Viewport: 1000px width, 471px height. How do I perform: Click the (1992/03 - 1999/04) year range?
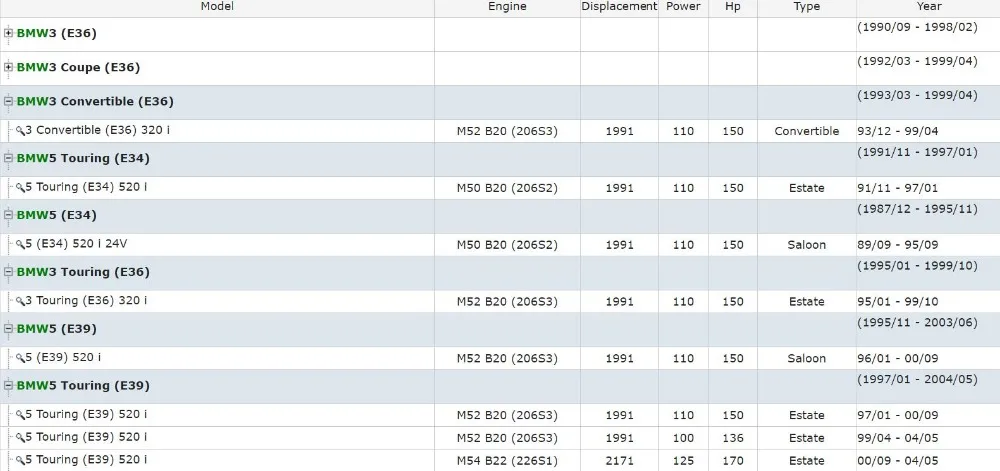point(918,61)
